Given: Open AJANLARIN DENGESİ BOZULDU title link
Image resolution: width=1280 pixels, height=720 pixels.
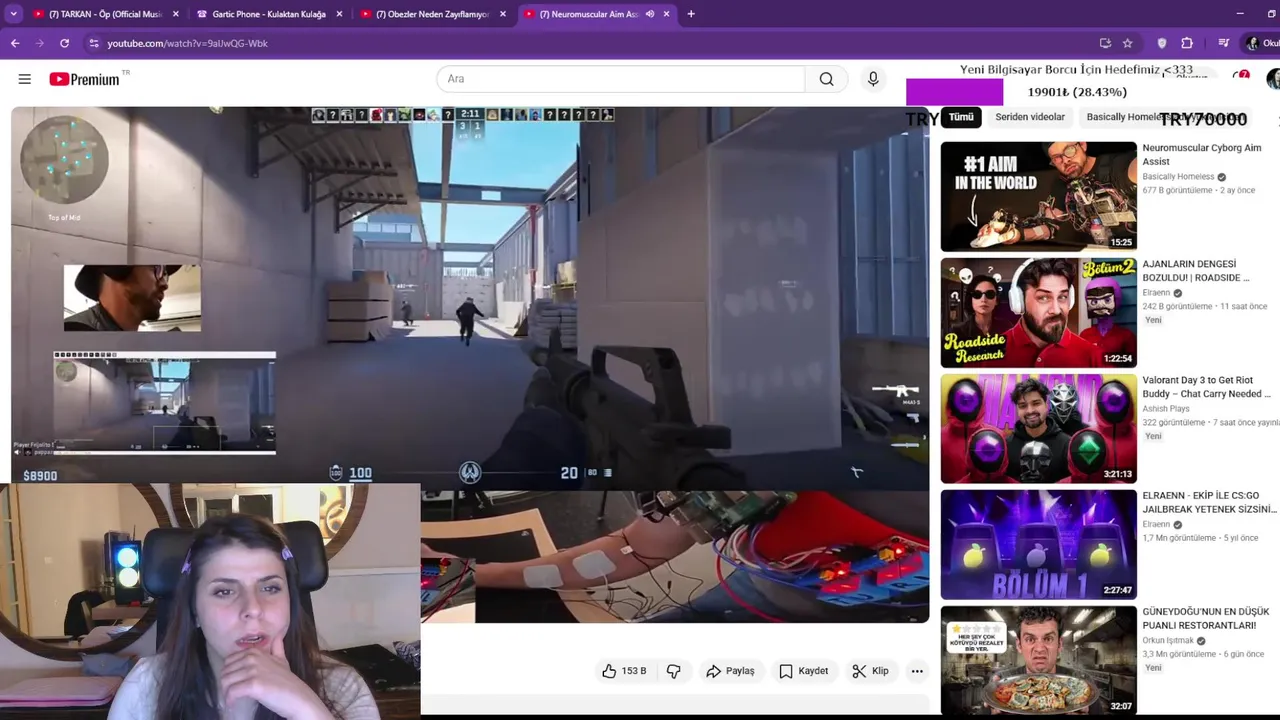Looking at the screenshot, I should [1196, 271].
